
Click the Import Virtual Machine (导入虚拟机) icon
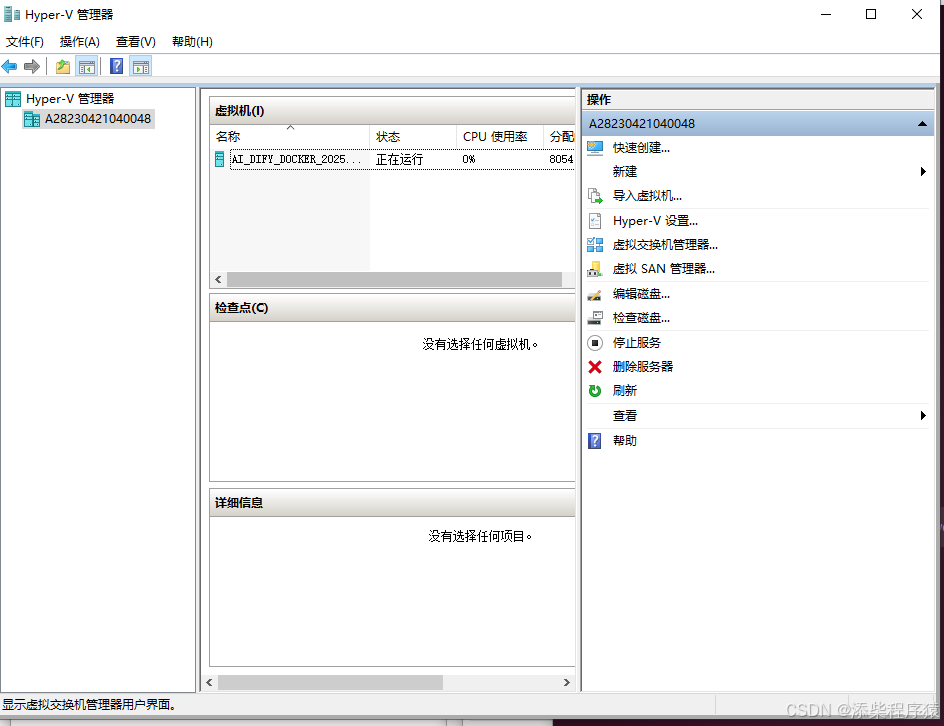tap(595, 196)
